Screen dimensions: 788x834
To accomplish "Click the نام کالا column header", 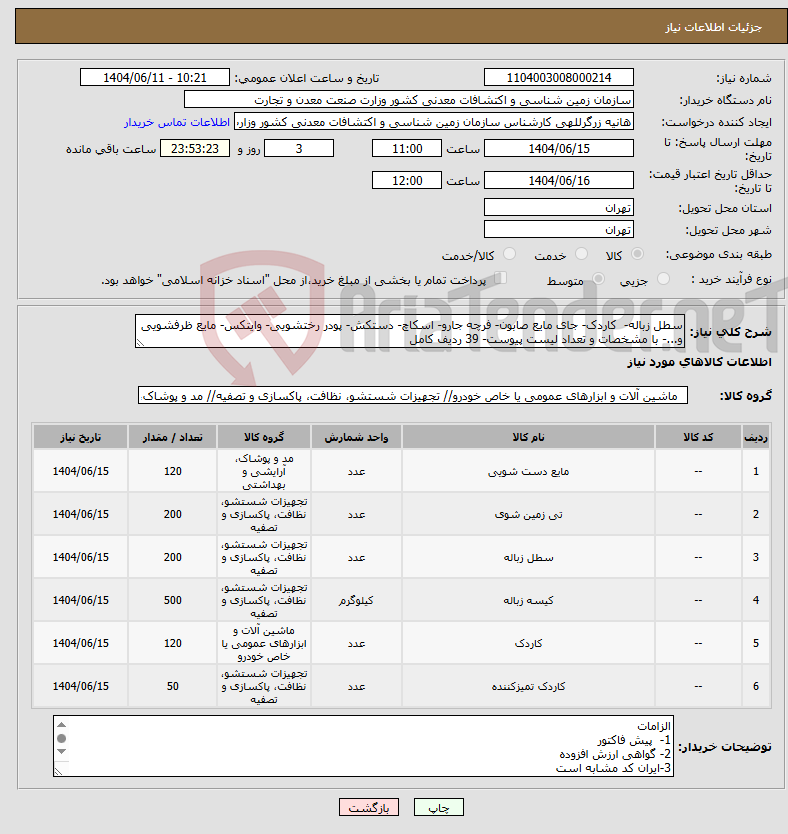I will [528, 437].
